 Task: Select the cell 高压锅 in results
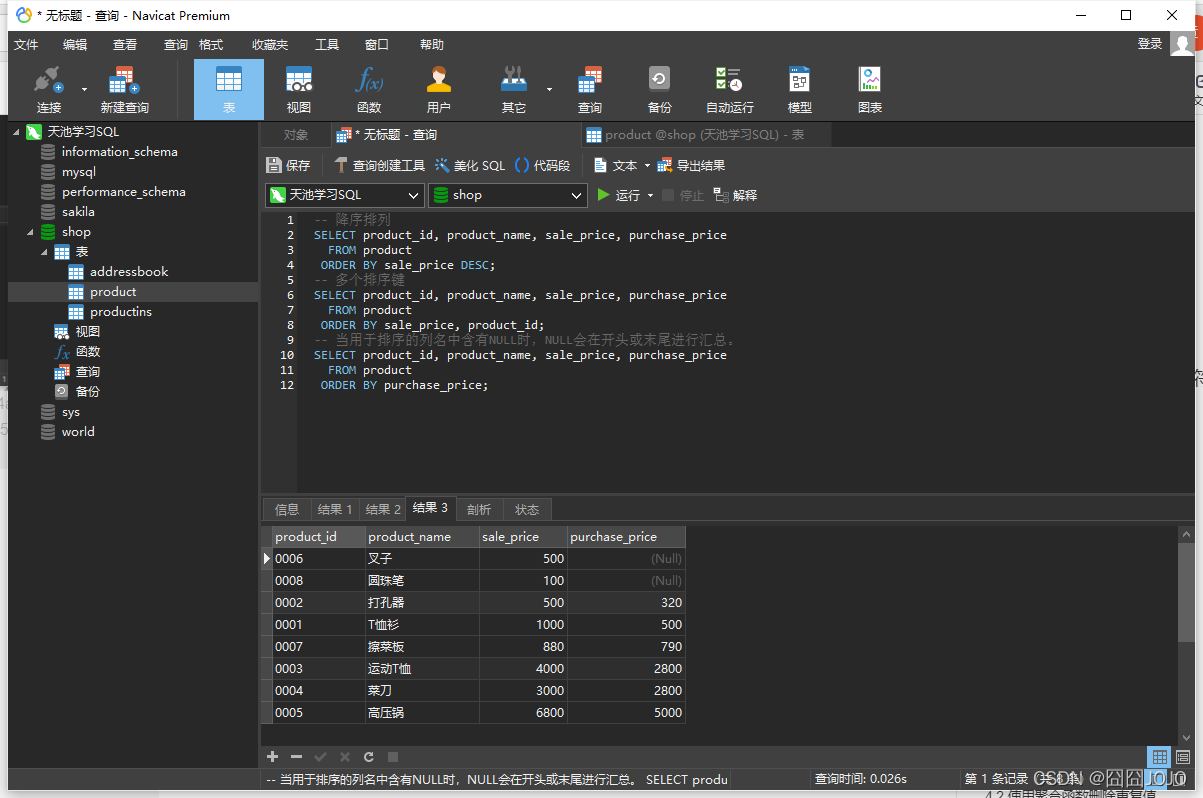pos(422,713)
